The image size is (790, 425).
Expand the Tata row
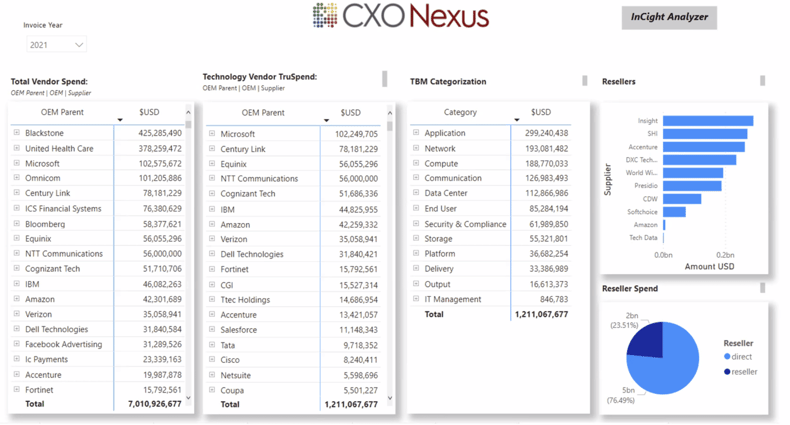[212, 345]
